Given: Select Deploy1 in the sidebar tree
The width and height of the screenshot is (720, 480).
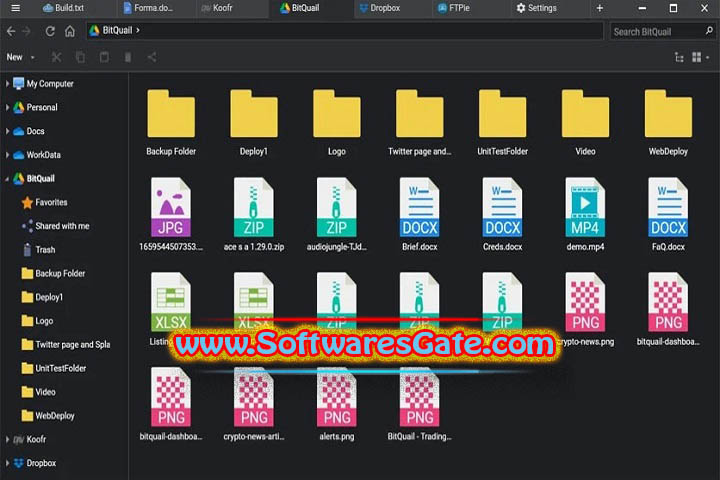Looking at the screenshot, I should point(42,297).
